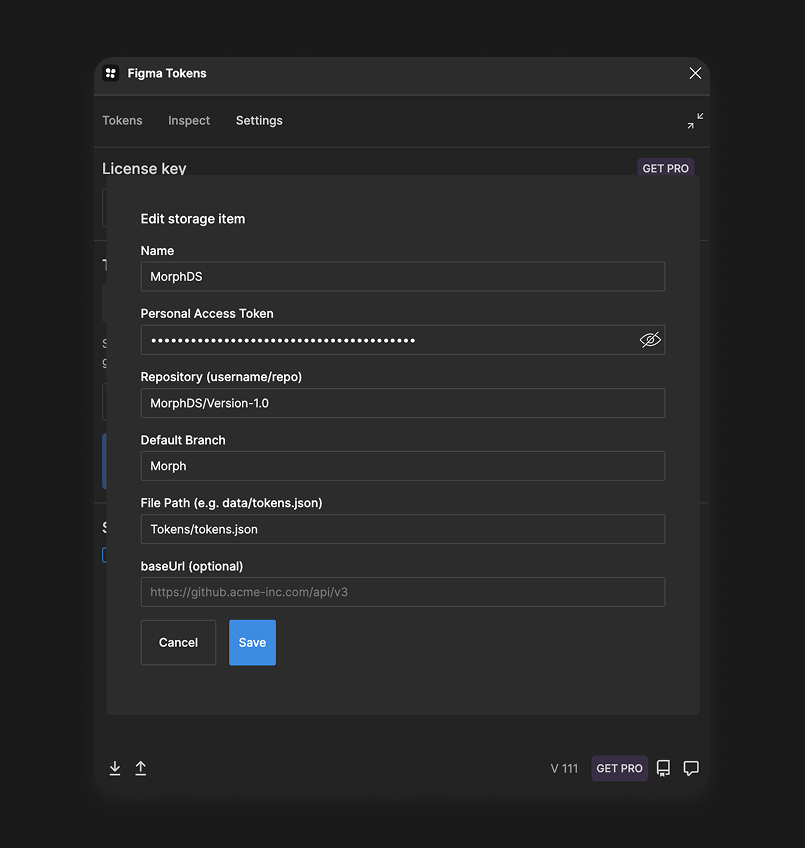Switch to the Tokens tab
The height and width of the screenshot is (848, 805).
point(122,121)
